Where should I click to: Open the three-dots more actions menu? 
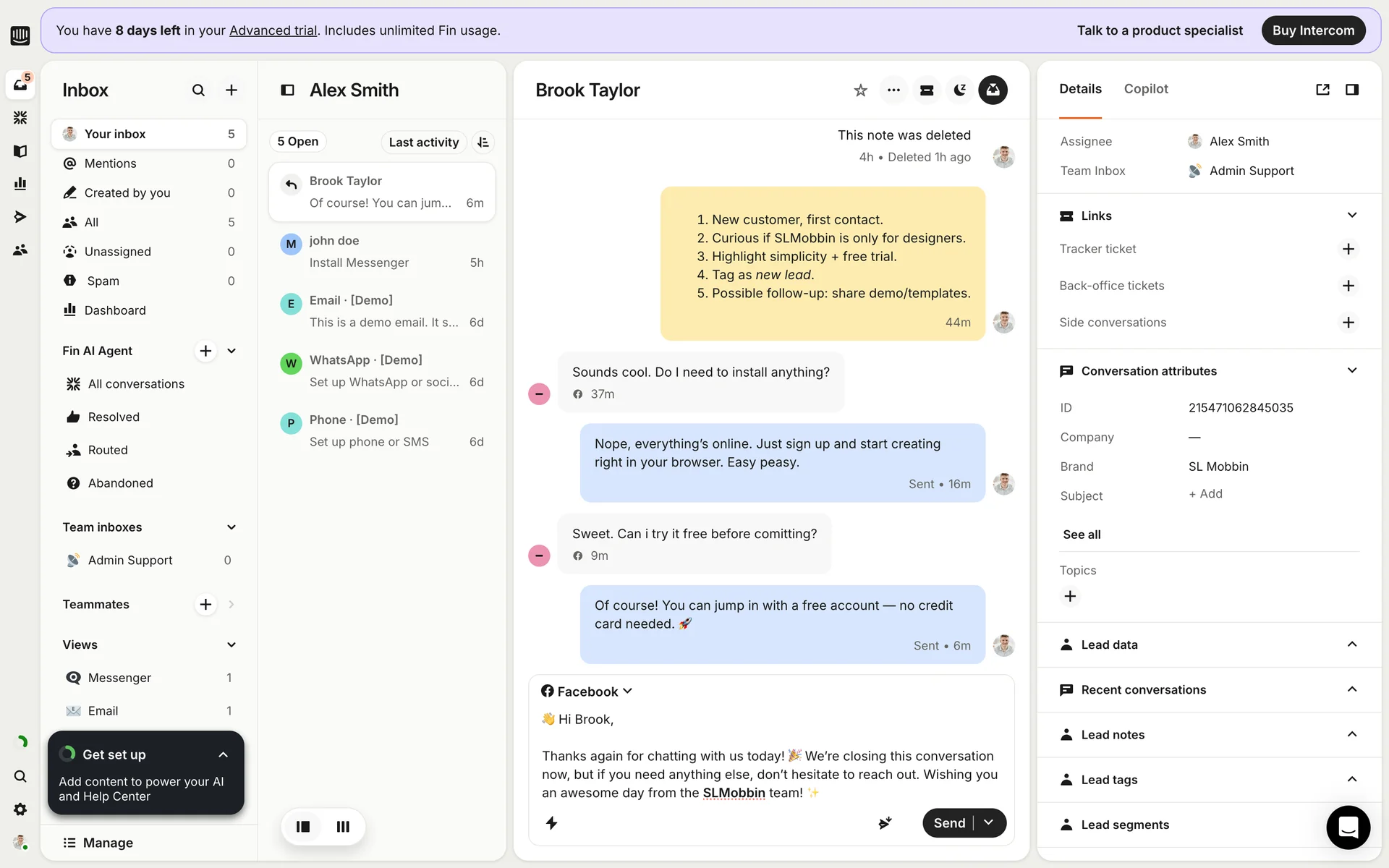pyautogui.click(x=893, y=90)
